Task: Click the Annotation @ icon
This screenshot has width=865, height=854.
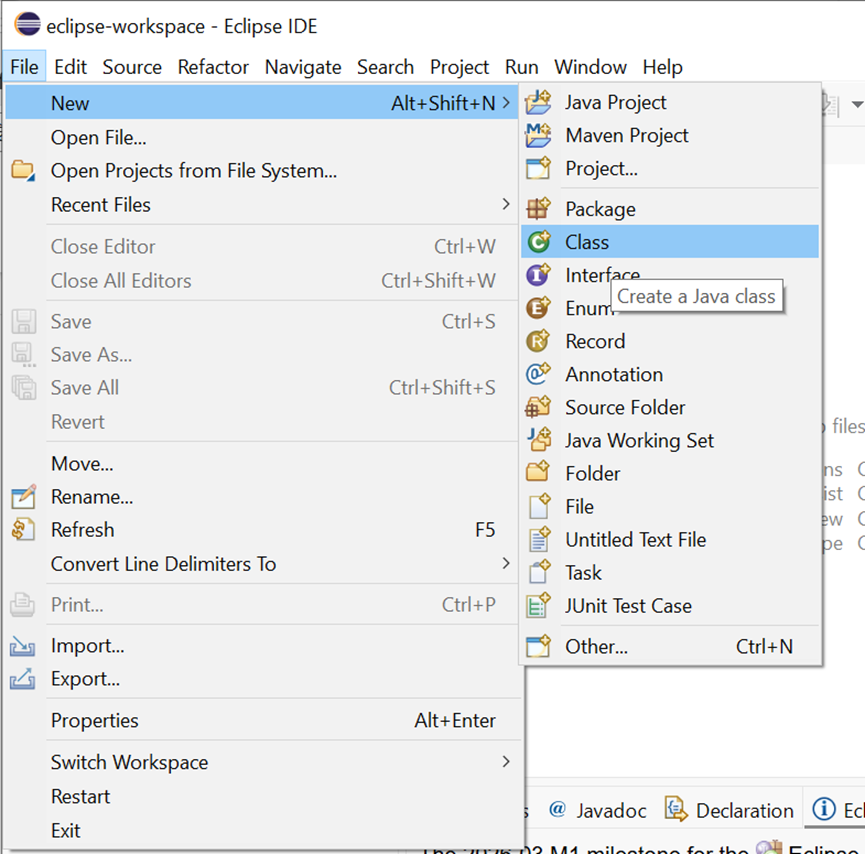Action: [x=538, y=374]
